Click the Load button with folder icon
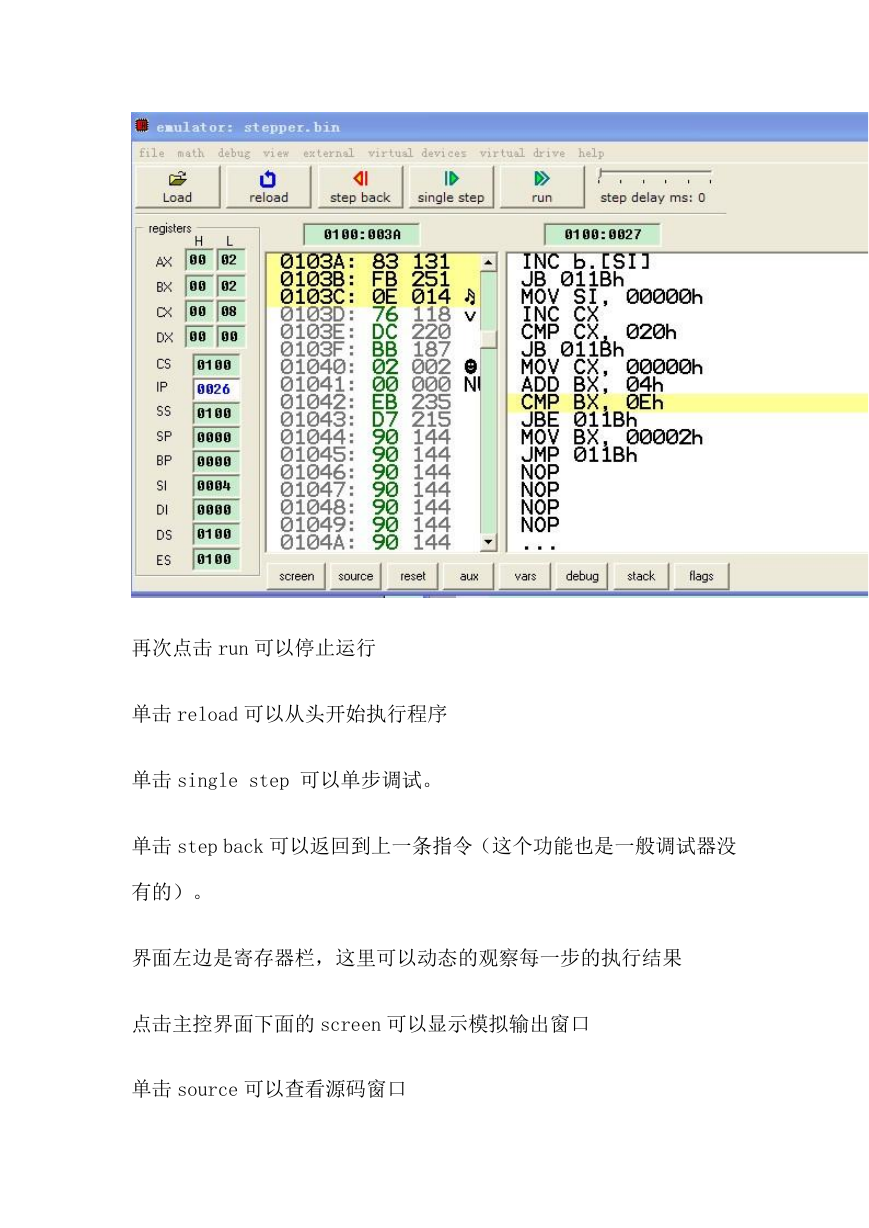 (x=177, y=187)
